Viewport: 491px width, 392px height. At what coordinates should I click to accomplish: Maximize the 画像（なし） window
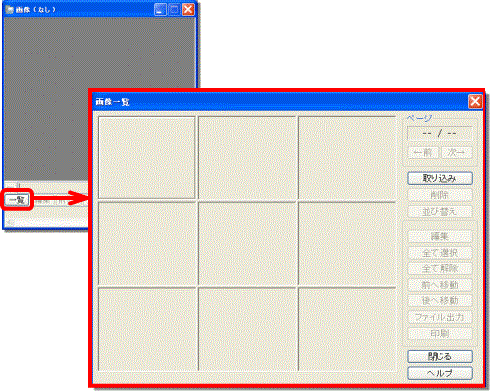point(174,9)
